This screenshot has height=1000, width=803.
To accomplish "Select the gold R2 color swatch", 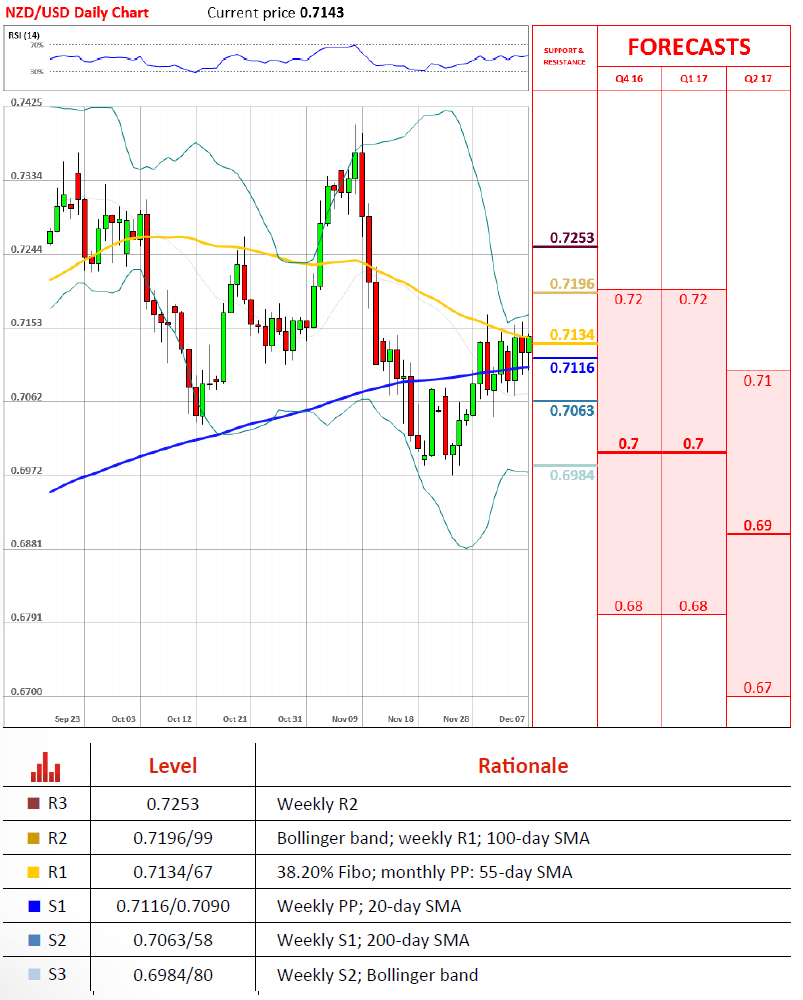I will coord(34,838).
